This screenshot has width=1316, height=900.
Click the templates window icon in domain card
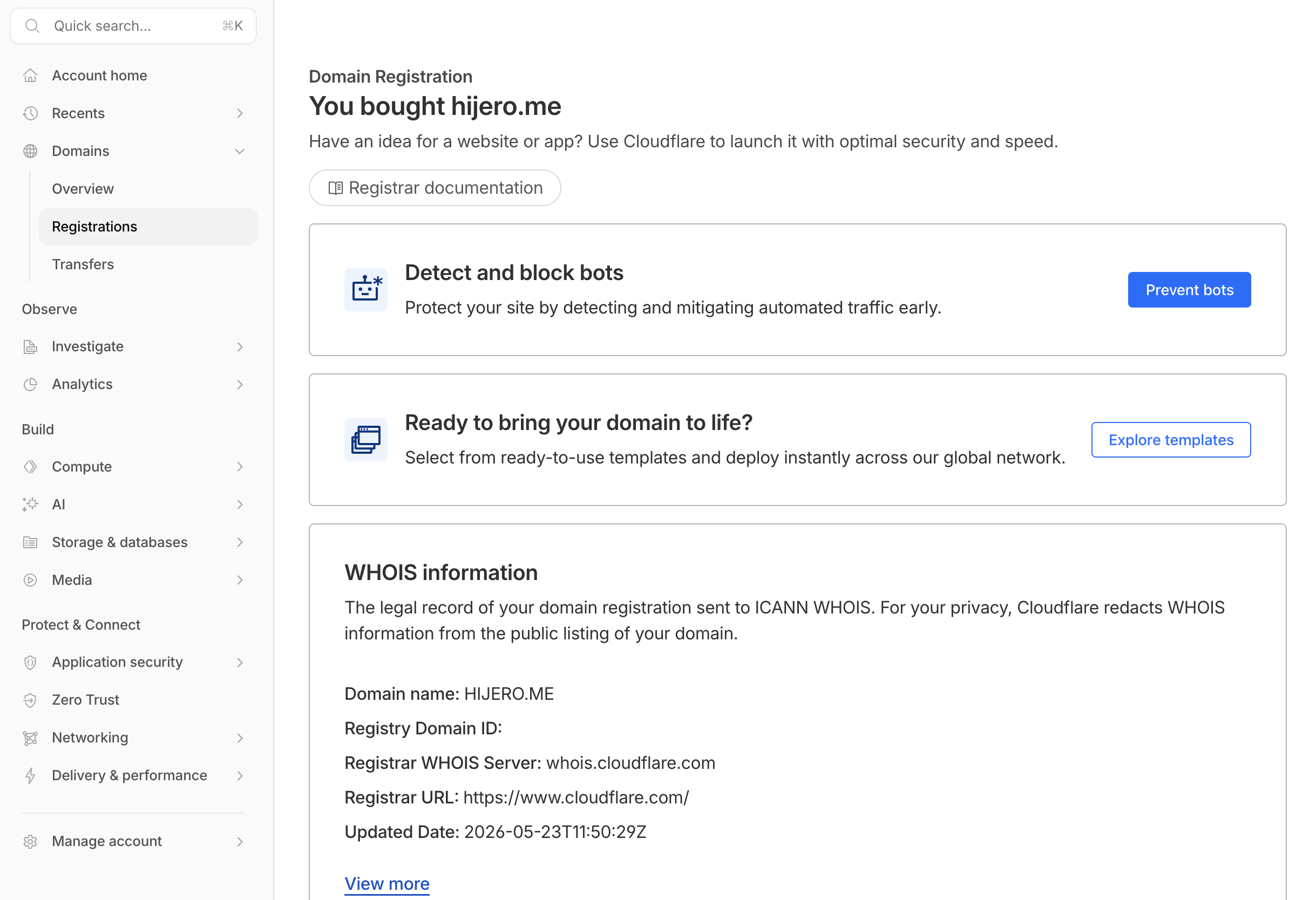pyautogui.click(x=366, y=440)
